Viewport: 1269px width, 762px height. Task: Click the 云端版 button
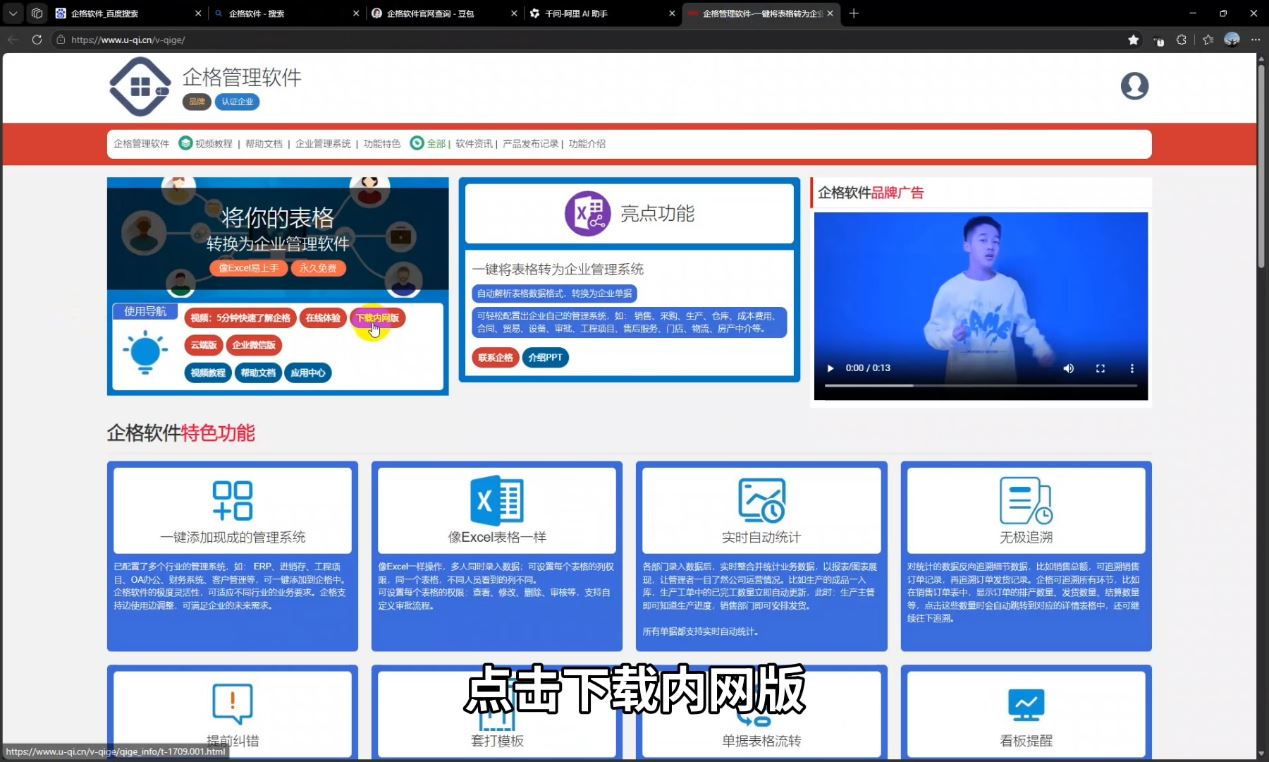(203, 345)
